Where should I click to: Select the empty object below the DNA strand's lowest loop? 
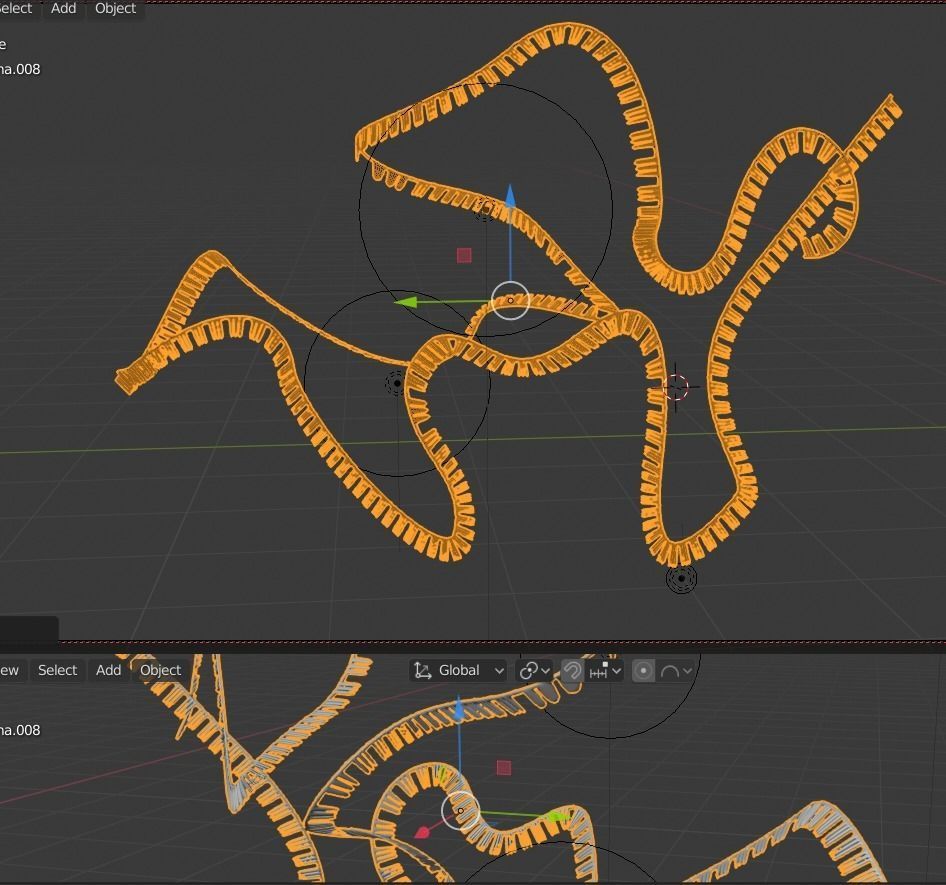tap(681, 578)
